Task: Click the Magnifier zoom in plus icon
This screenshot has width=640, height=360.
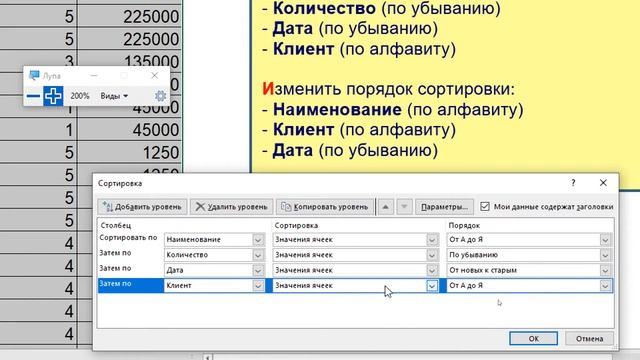Action: pos(53,96)
